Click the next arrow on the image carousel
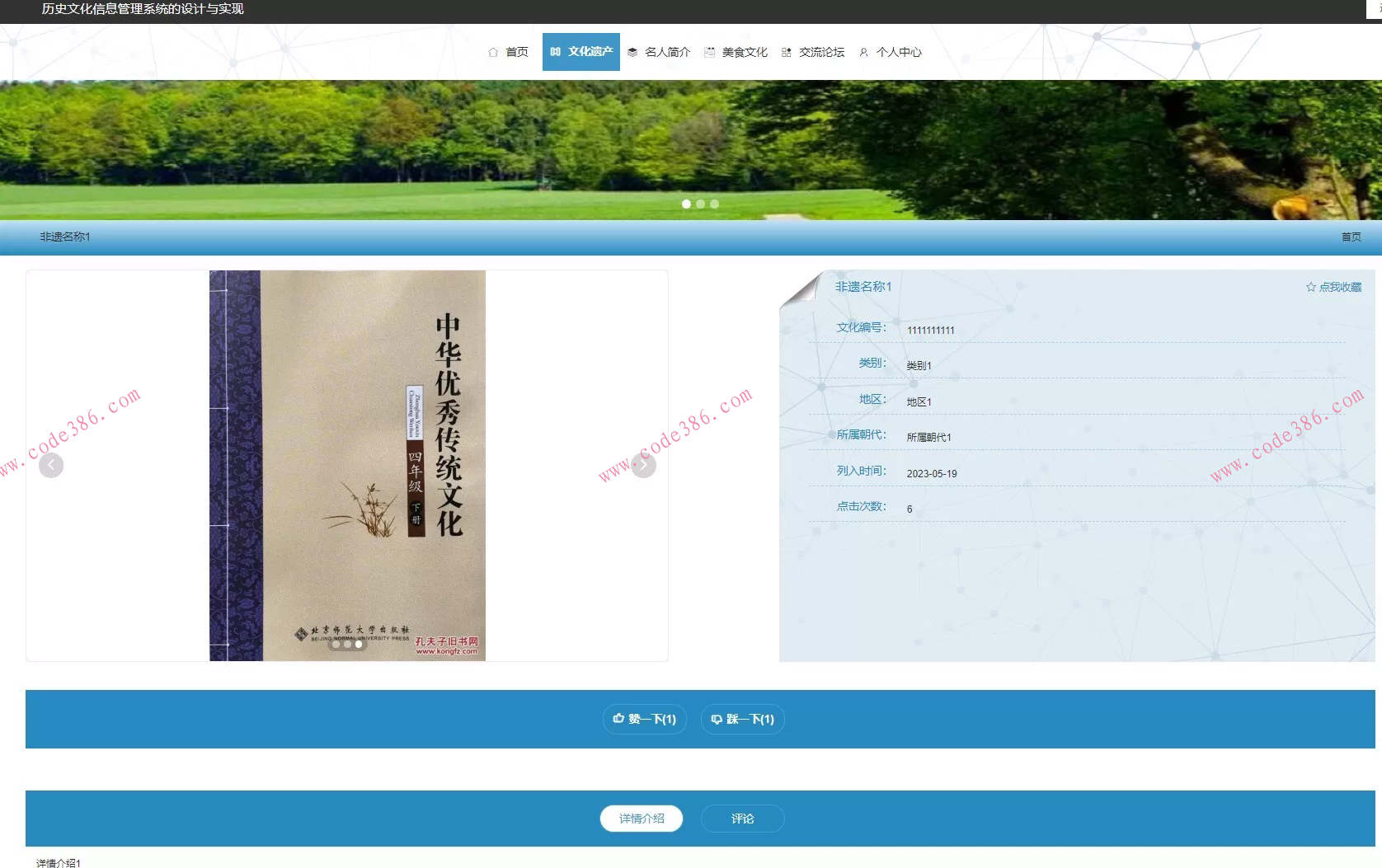The width and height of the screenshot is (1382, 868). pyautogui.click(x=643, y=465)
